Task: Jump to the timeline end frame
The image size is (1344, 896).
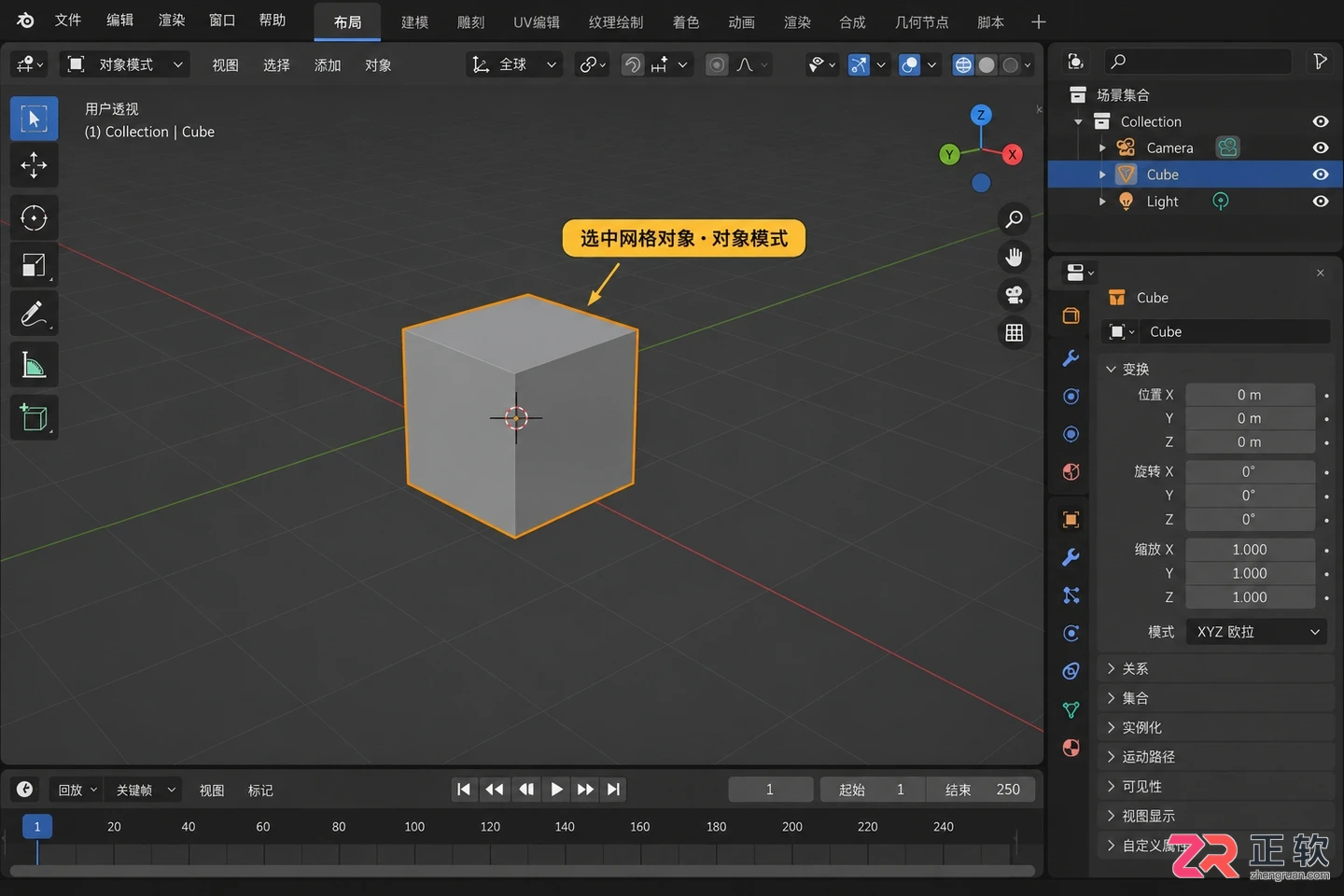Action: pos(613,790)
